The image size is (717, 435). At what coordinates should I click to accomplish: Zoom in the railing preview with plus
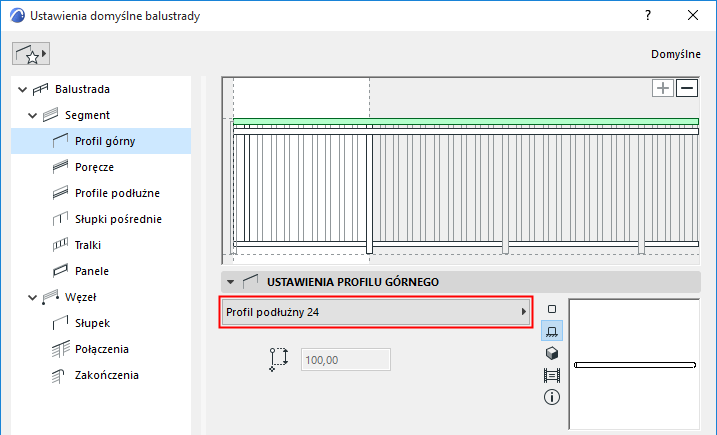coord(663,88)
